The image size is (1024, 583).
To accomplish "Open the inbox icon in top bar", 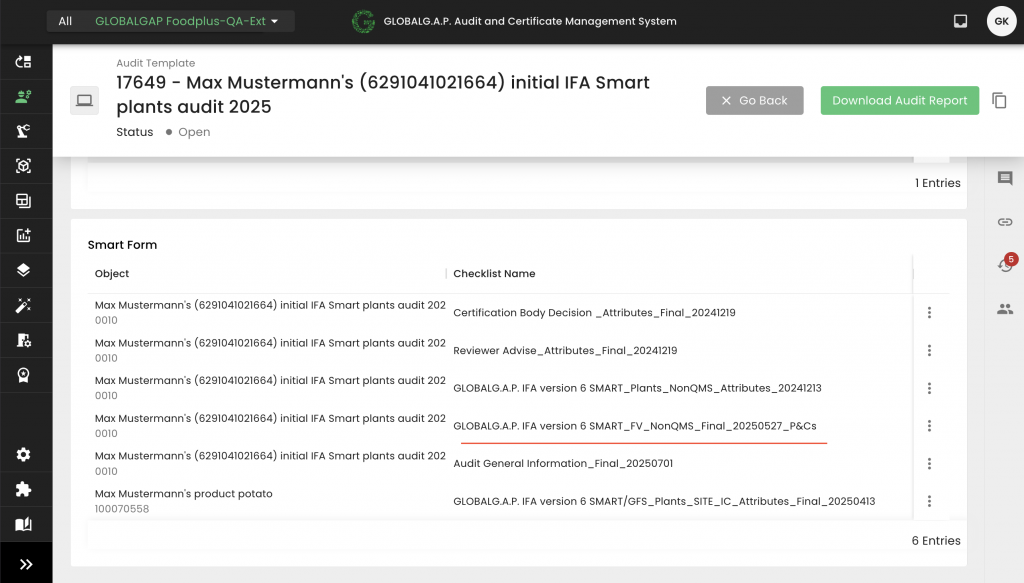I will [x=960, y=21].
